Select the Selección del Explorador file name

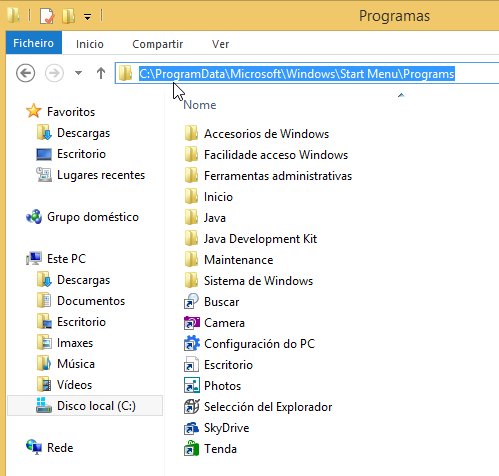click(x=268, y=407)
